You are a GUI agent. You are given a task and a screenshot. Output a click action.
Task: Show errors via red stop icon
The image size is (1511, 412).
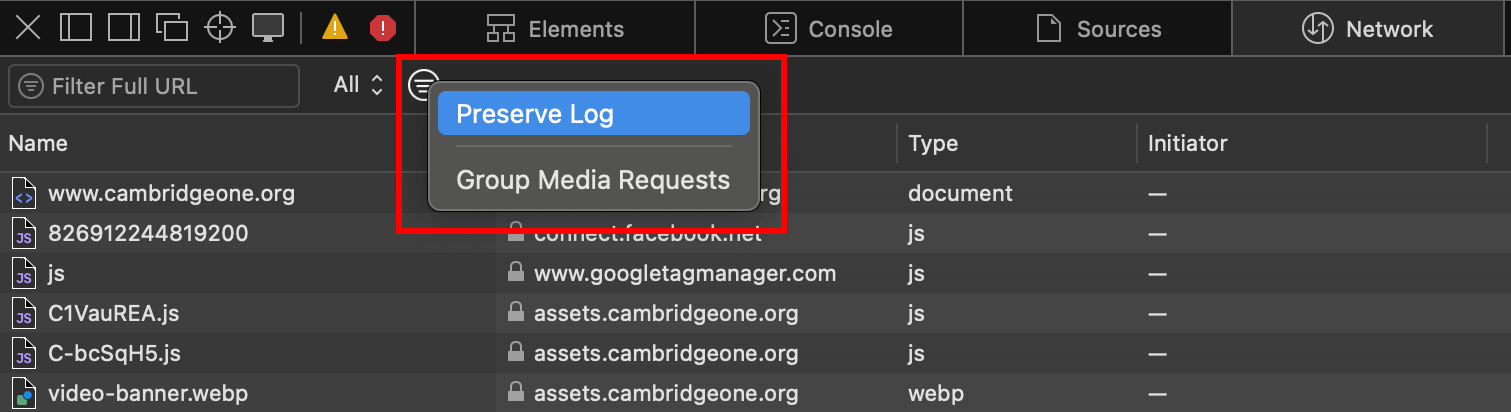[x=383, y=28]
